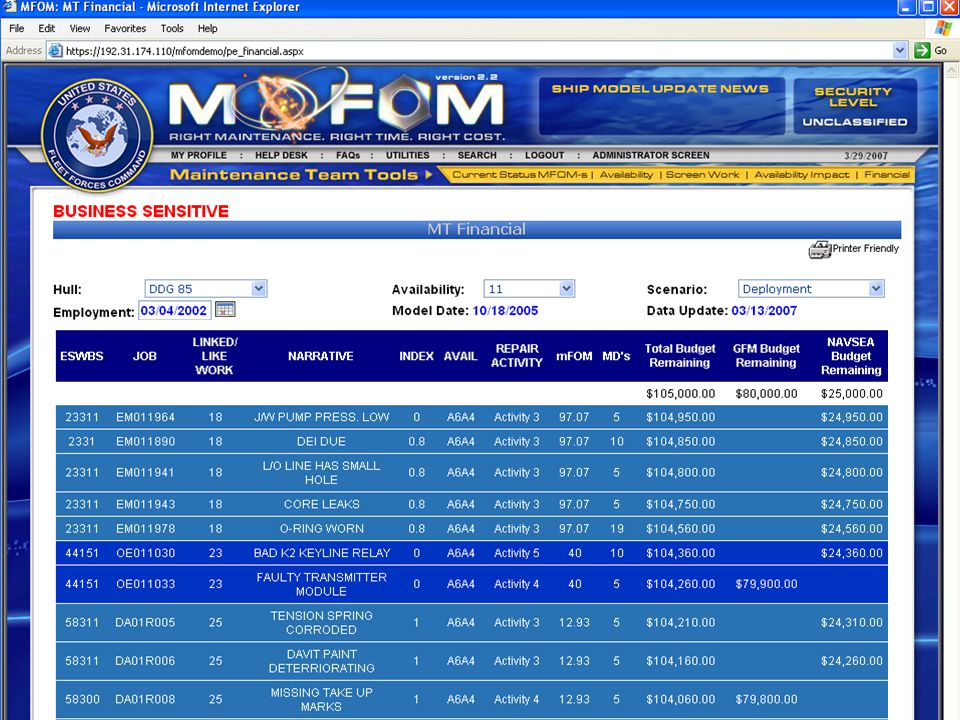The height and width of the screenshot is (720, 960).
Task: Open the HELP DESK link
Action: click(x=281, y=156)
